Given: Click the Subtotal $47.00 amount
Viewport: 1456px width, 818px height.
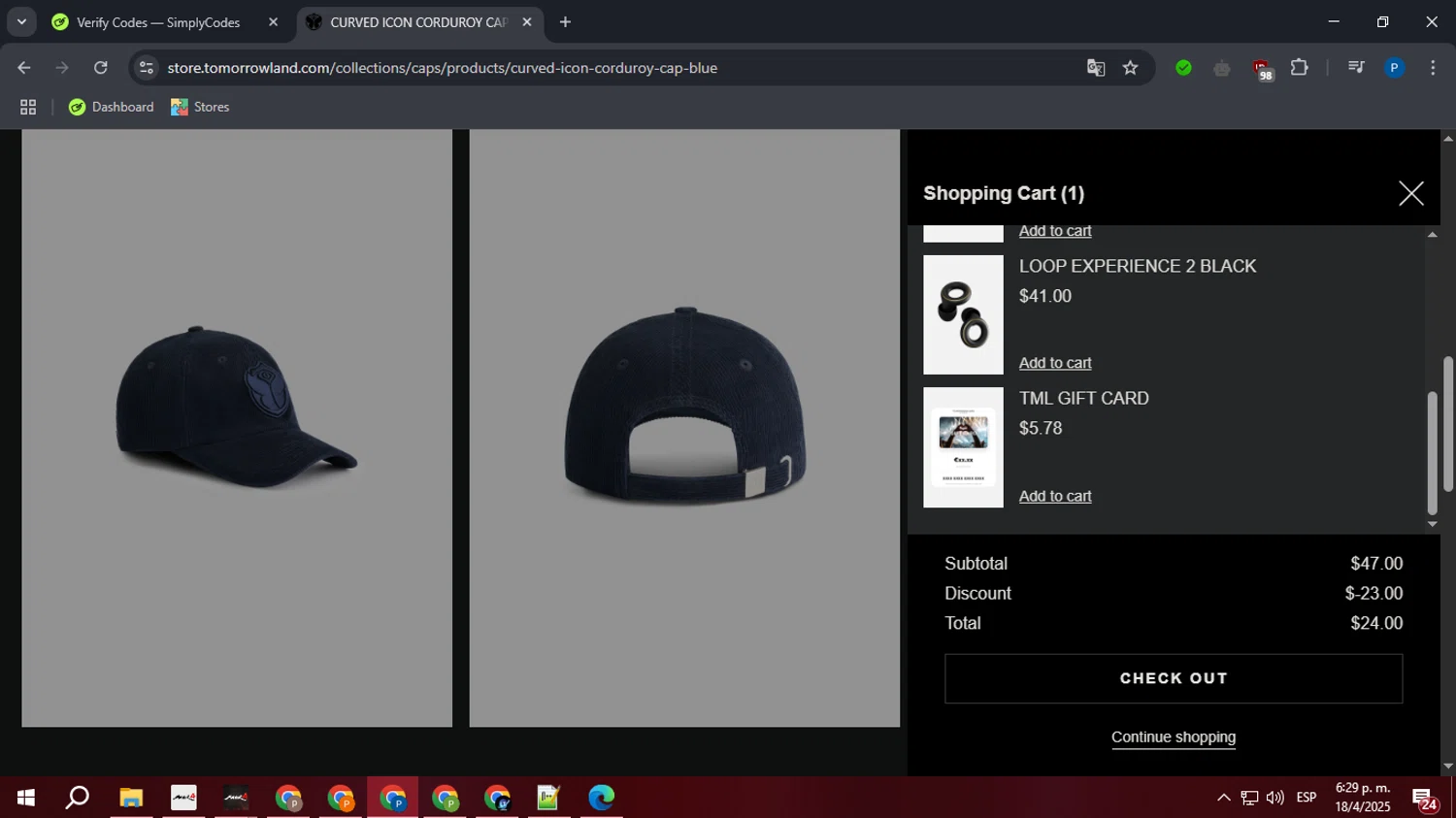Looking at the screenshot, I should click(x=1376, y=564).
